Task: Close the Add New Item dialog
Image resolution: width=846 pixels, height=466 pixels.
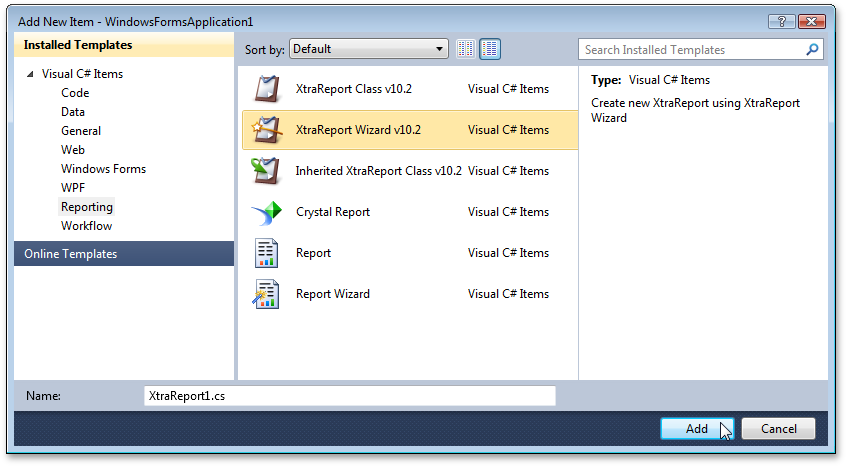Action: (811, 22)
